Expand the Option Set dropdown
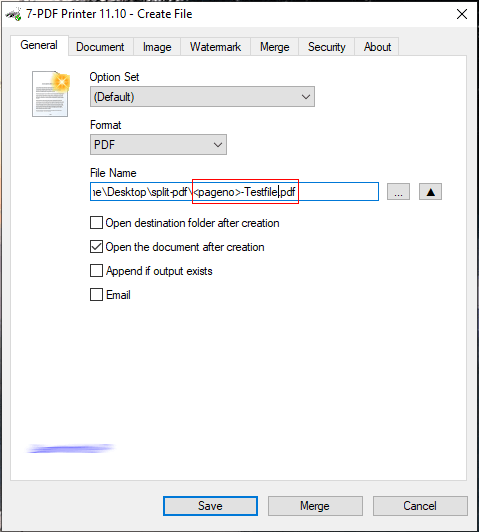Image resolution: width=479 pixels, height=532 pixels. 202,97
